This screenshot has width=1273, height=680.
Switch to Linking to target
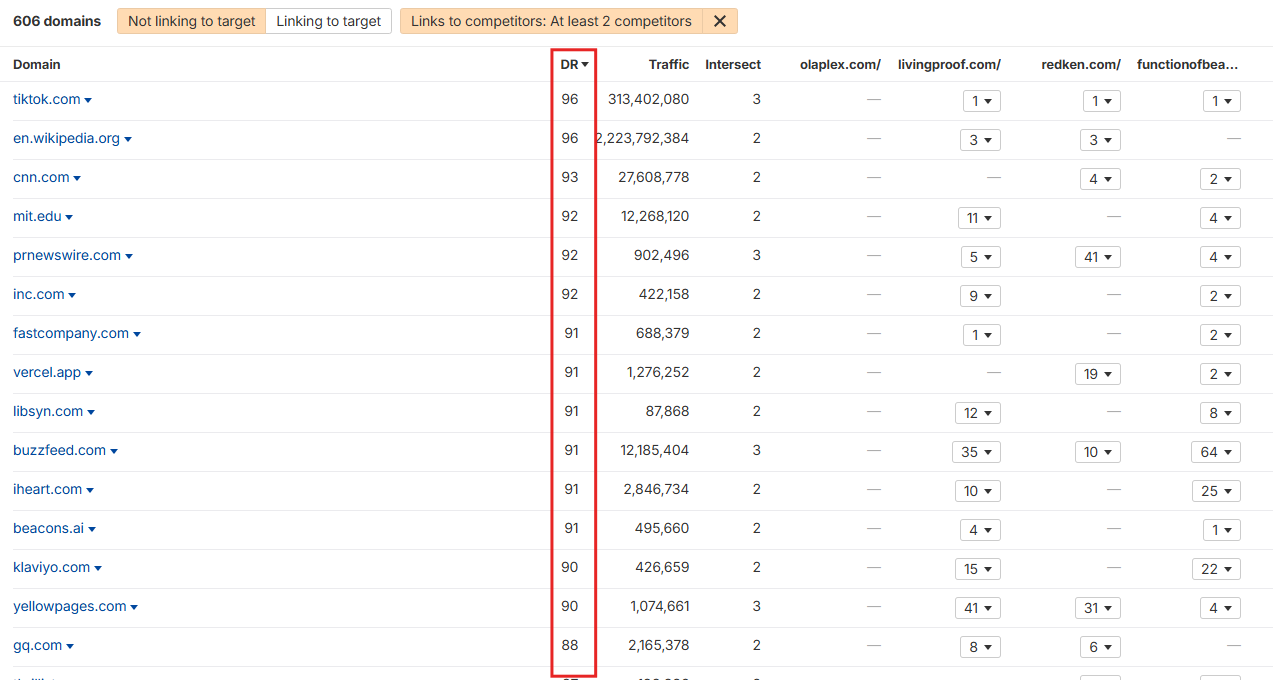pos(328,21)
